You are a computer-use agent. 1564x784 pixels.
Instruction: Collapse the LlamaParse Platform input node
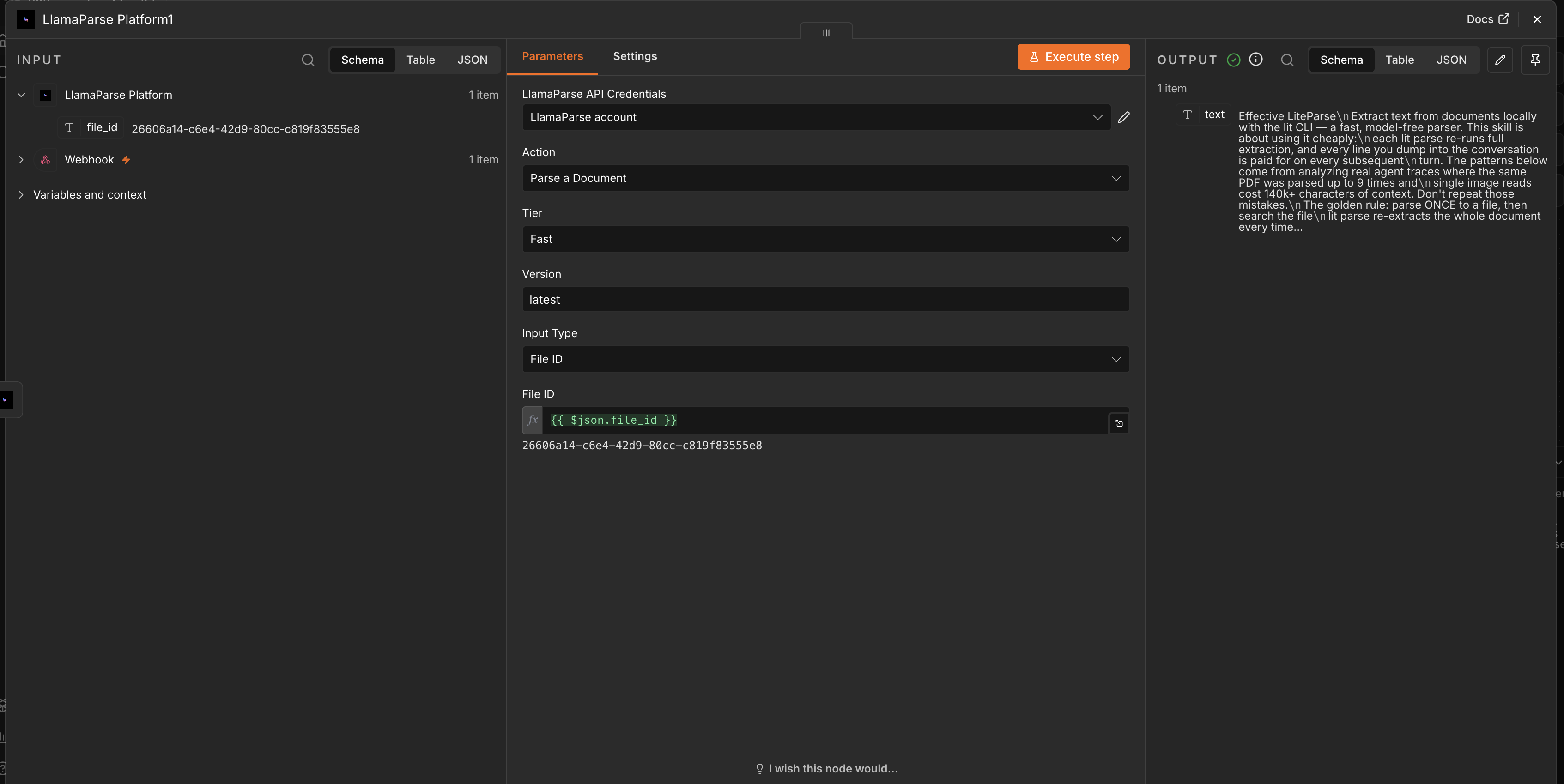coord(21,95)
